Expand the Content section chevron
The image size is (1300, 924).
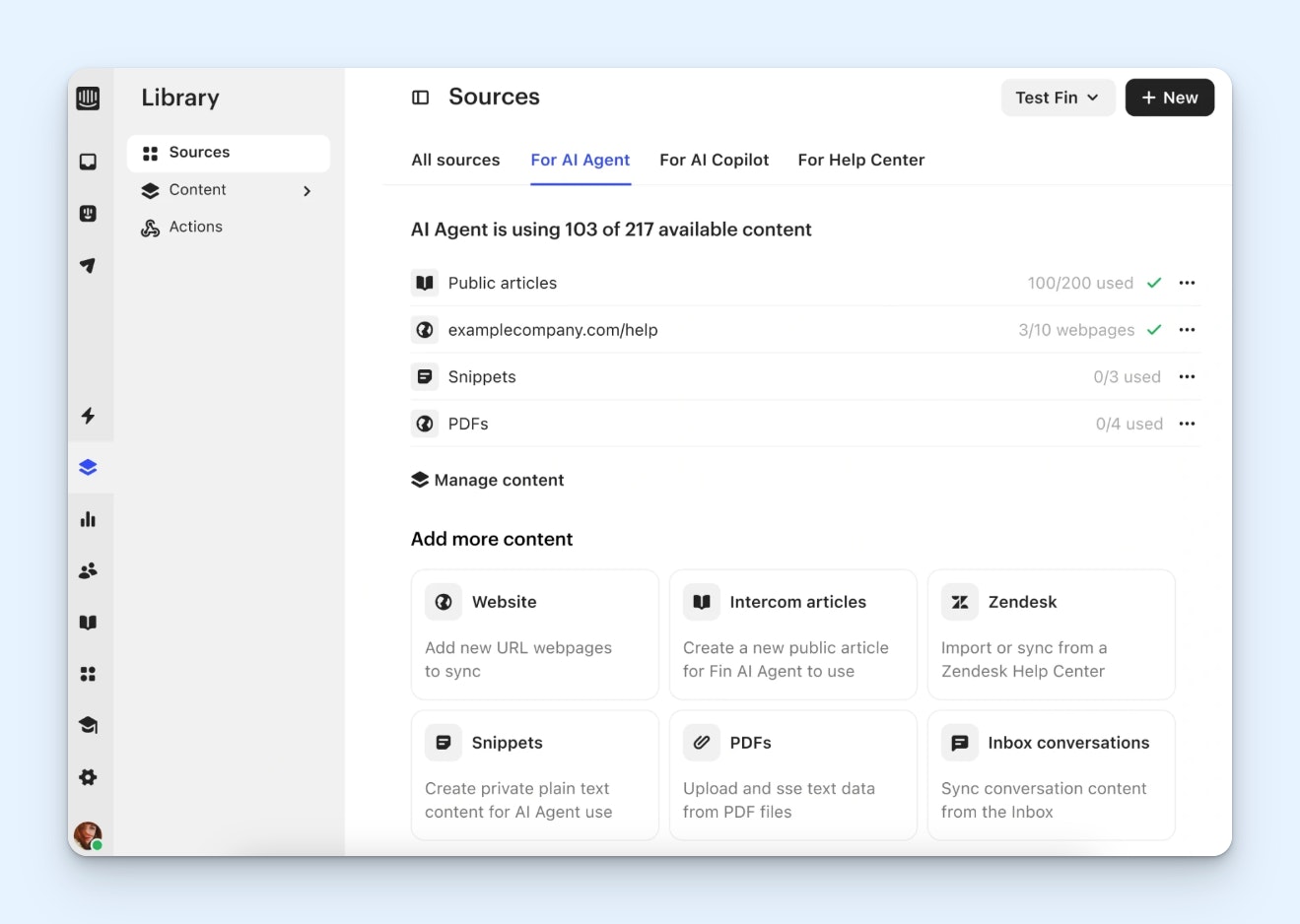tap(307, 191)
